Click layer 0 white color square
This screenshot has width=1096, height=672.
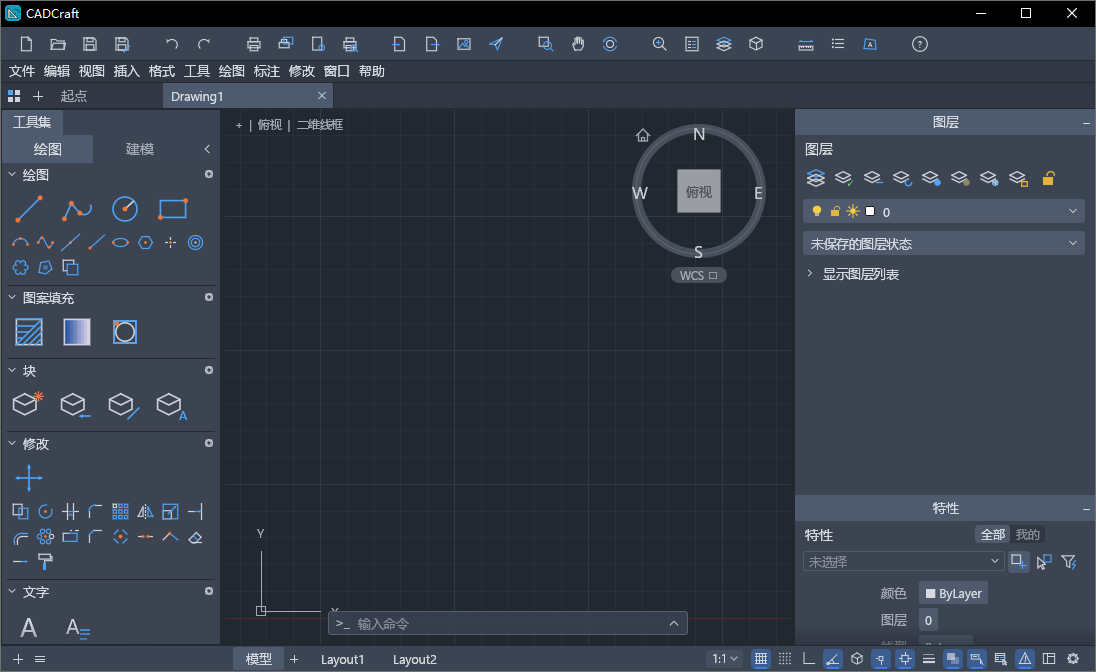point(870,210)
